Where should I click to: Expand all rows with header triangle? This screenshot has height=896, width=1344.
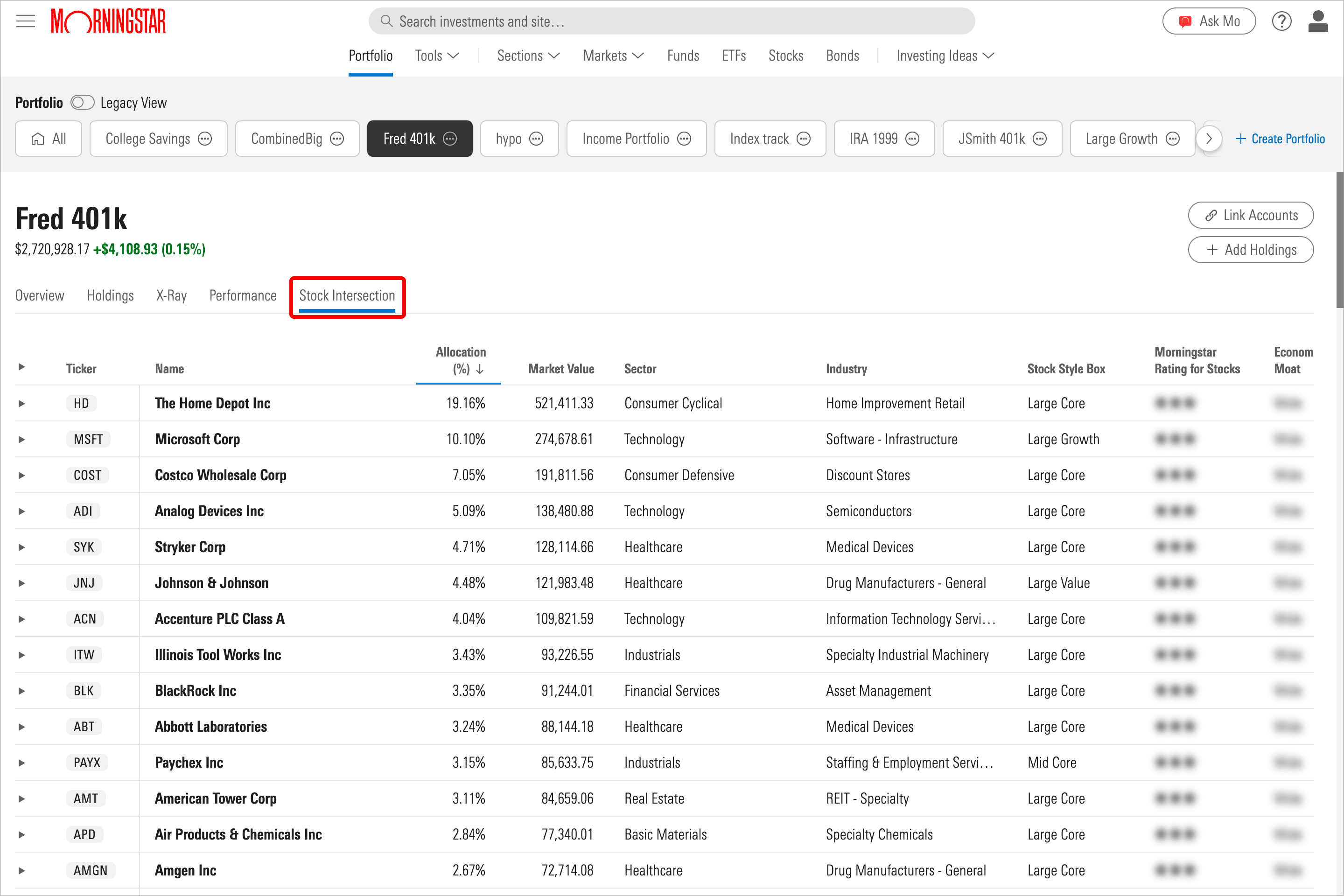pyautogui.click(x=22, y=367)
